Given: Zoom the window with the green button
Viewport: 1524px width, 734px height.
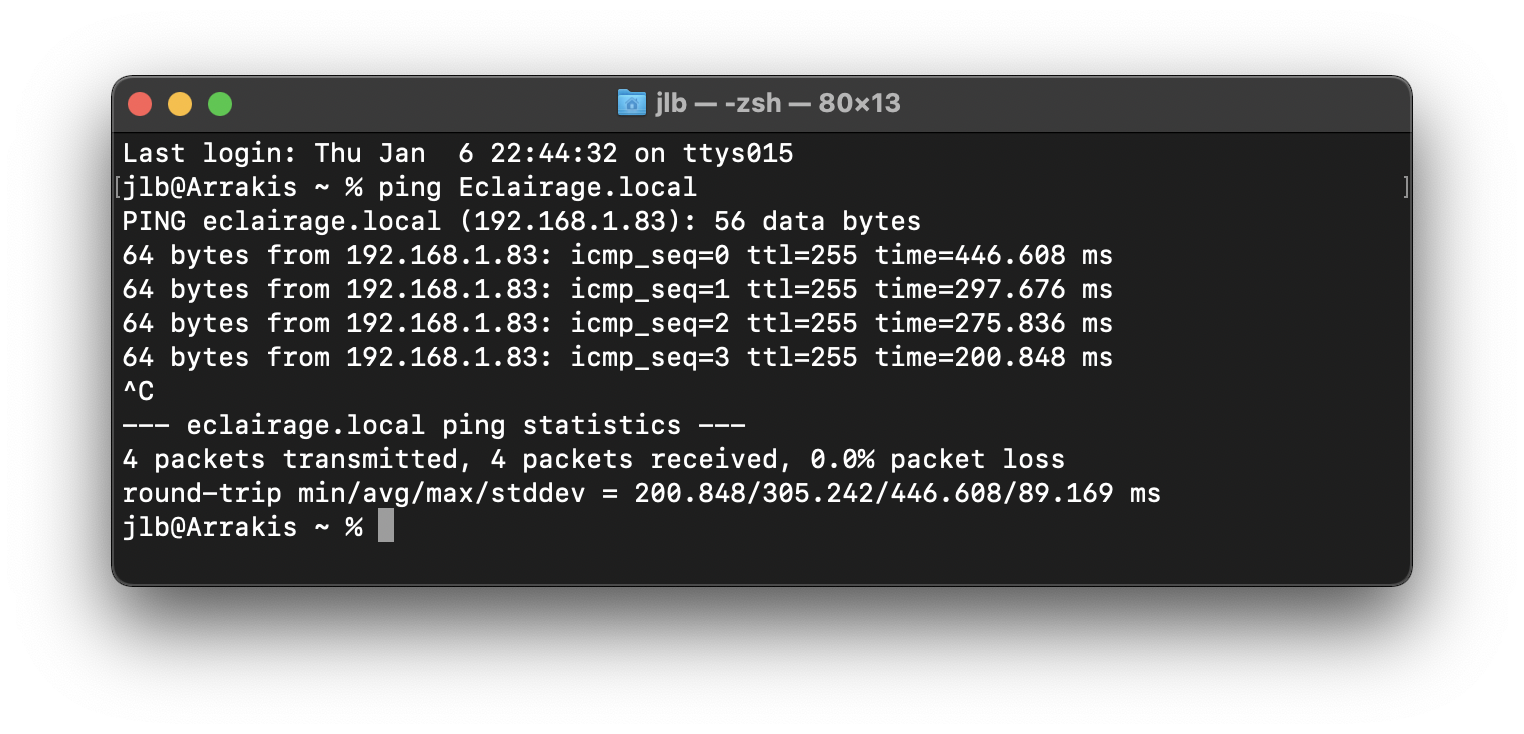Looking at the screenshot, I should pyautogui.click(x=220, y=103).
